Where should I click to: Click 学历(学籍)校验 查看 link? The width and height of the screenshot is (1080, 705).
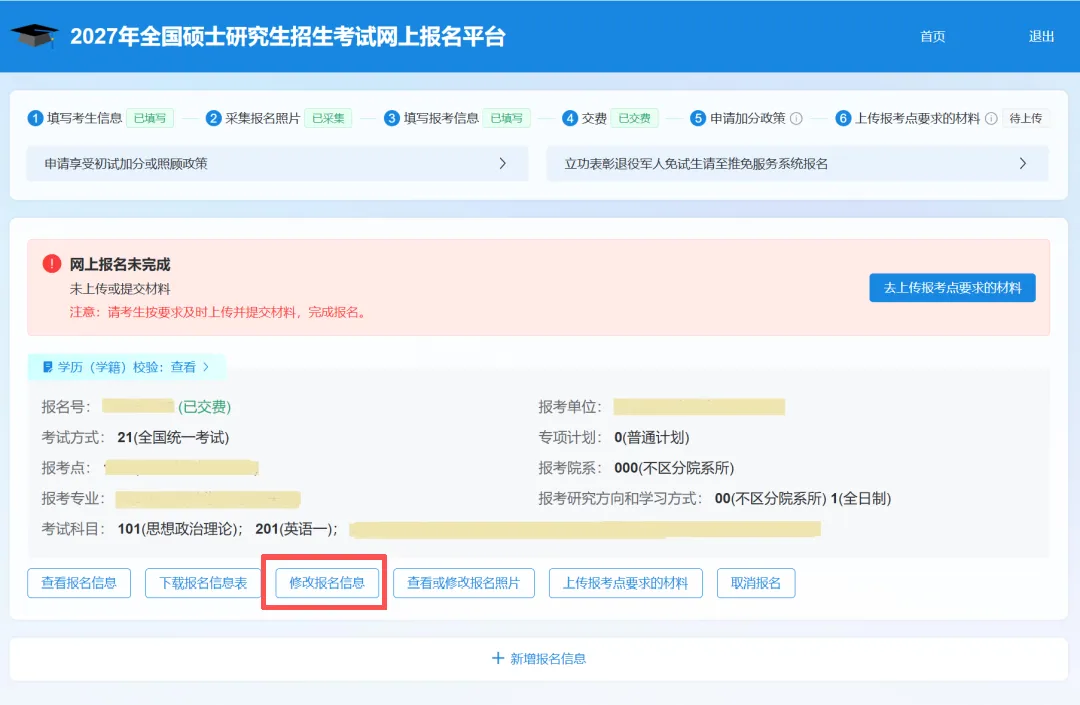[183, 367]
